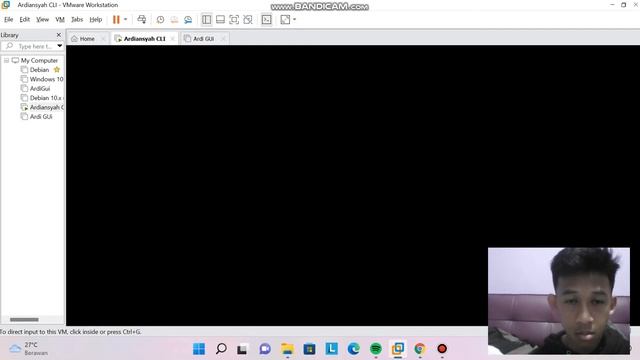This screenshot has height=360, width=640.
Task: Open the Edit menu
Action: pos(24,19)
